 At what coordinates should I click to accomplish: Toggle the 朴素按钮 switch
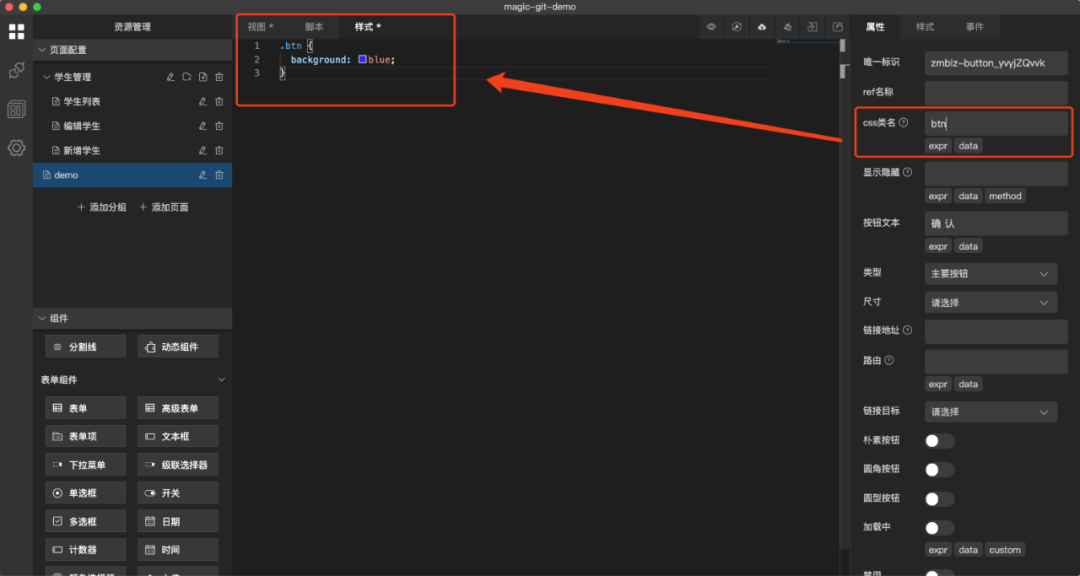[939, 441]
